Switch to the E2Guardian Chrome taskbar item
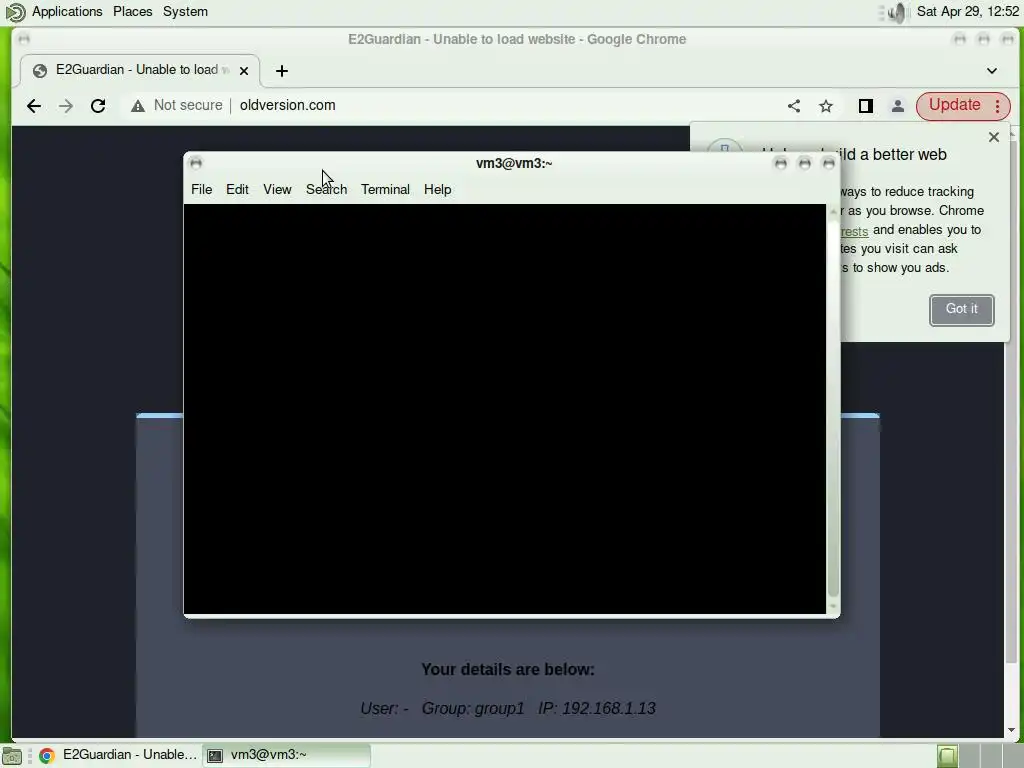 coord(118,755)
